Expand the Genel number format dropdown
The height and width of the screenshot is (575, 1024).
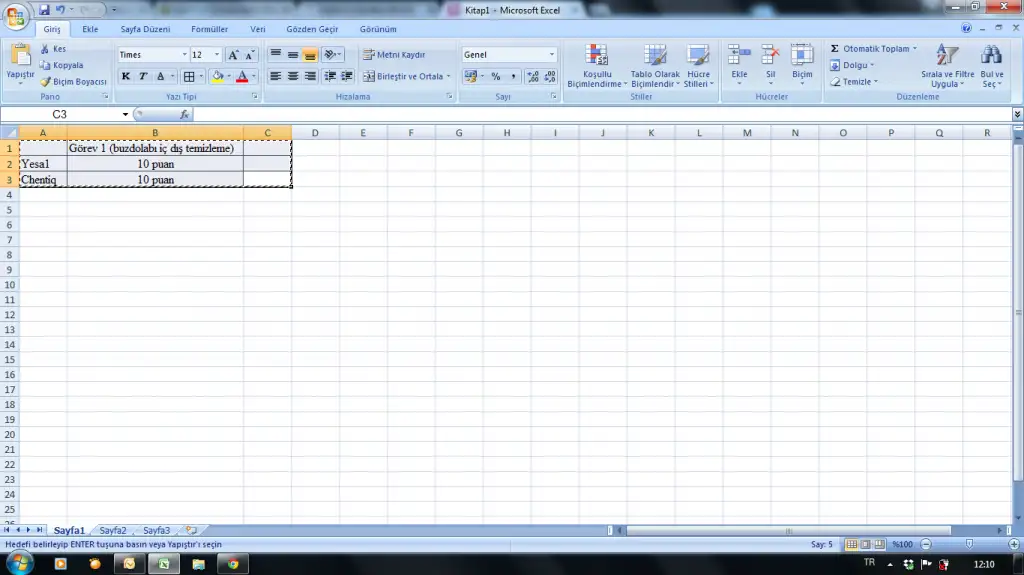coord(552,55)
